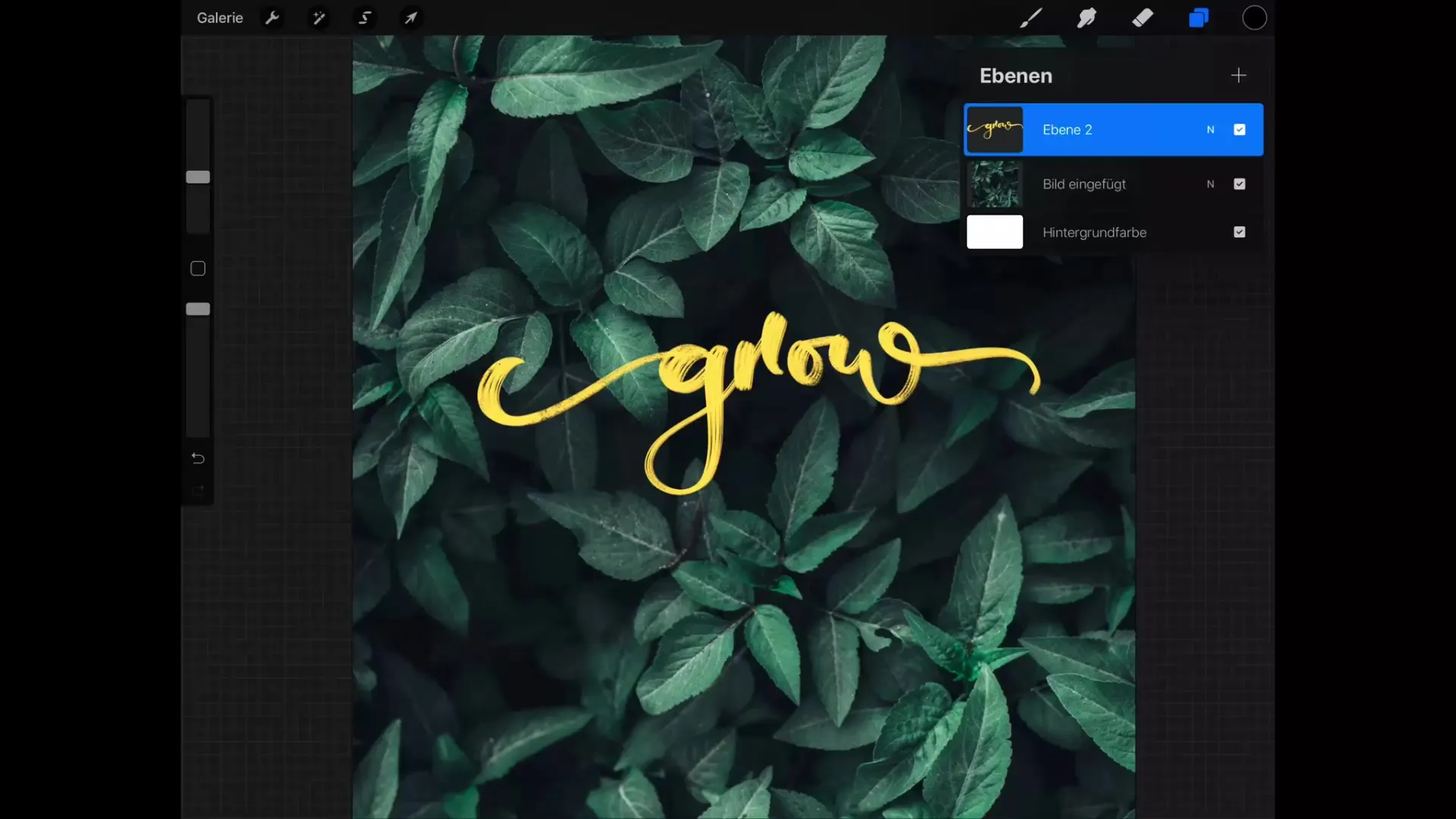The width and height of the screenshot is (1456, 819).
Task: Open Bild eingefügt layer thumbnail
Action: coord(994,184)
